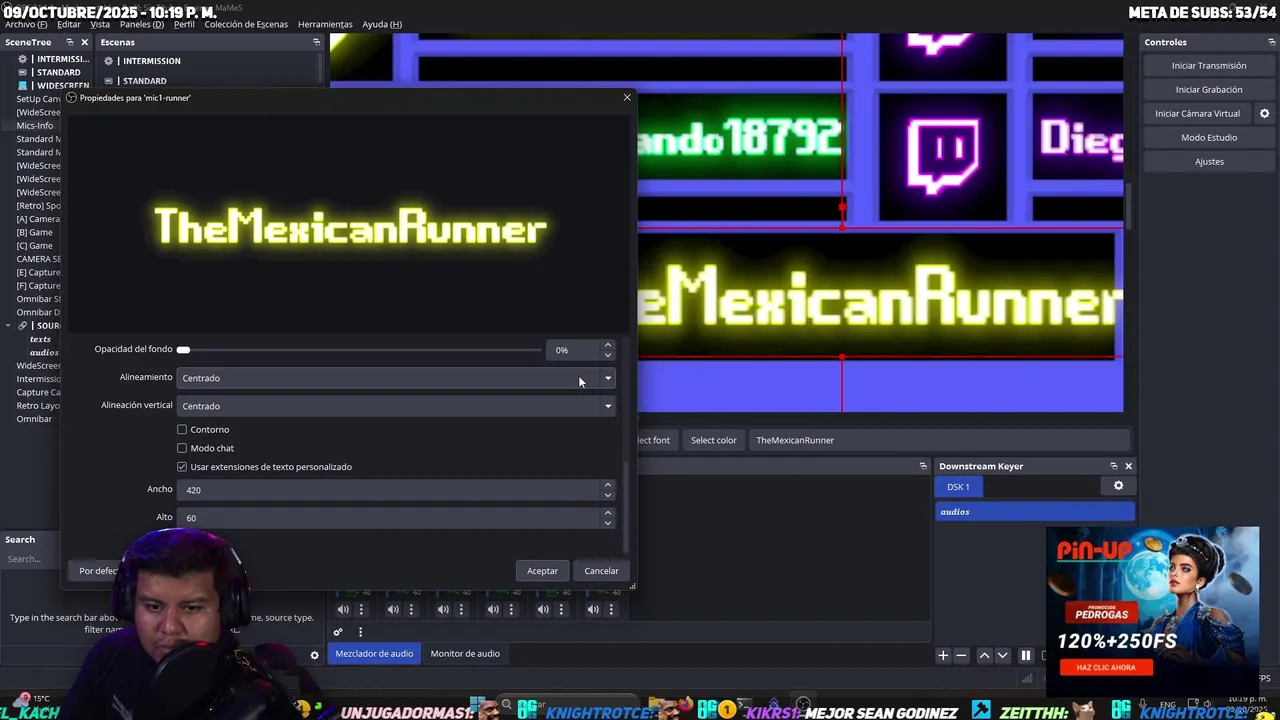This screenshot has width=1280, height=720.
Task: Float the Escenas dock panel
Action: click(x=316, y=42)
